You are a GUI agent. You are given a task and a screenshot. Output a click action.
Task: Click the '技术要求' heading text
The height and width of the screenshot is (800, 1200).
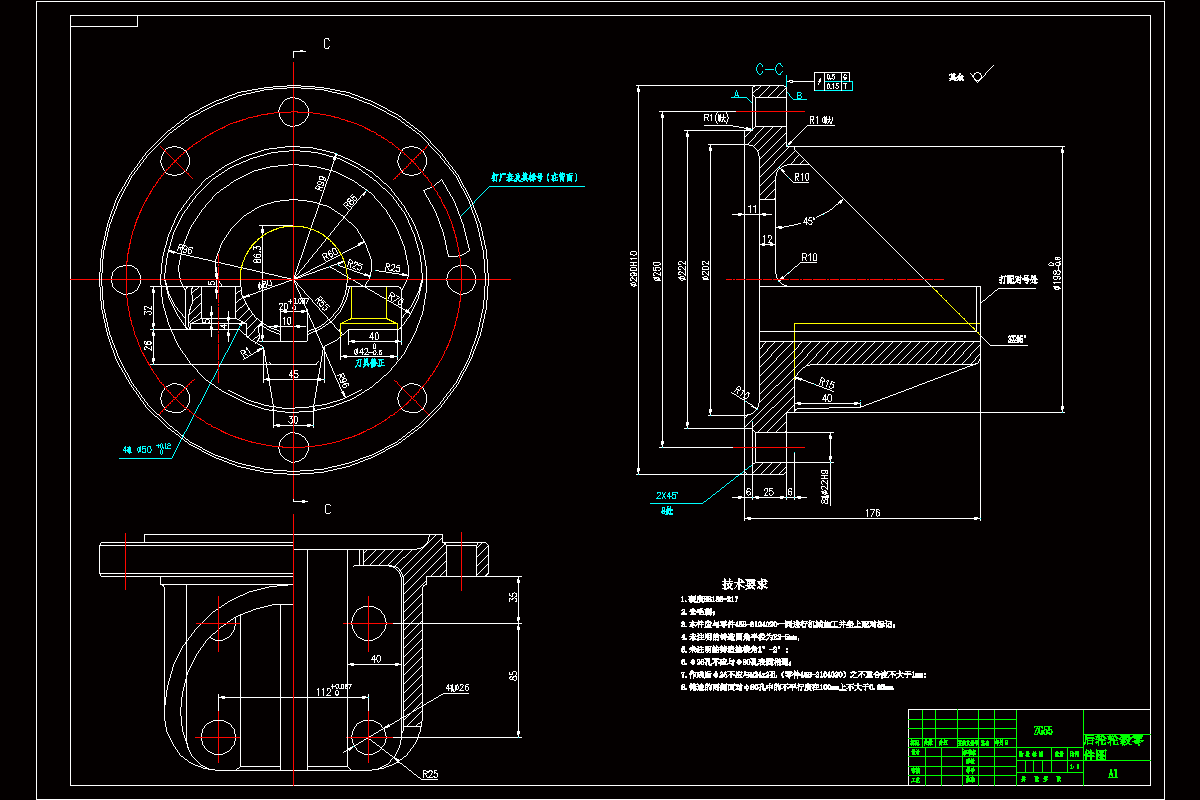pyautogui.click(x=745, y=584)
